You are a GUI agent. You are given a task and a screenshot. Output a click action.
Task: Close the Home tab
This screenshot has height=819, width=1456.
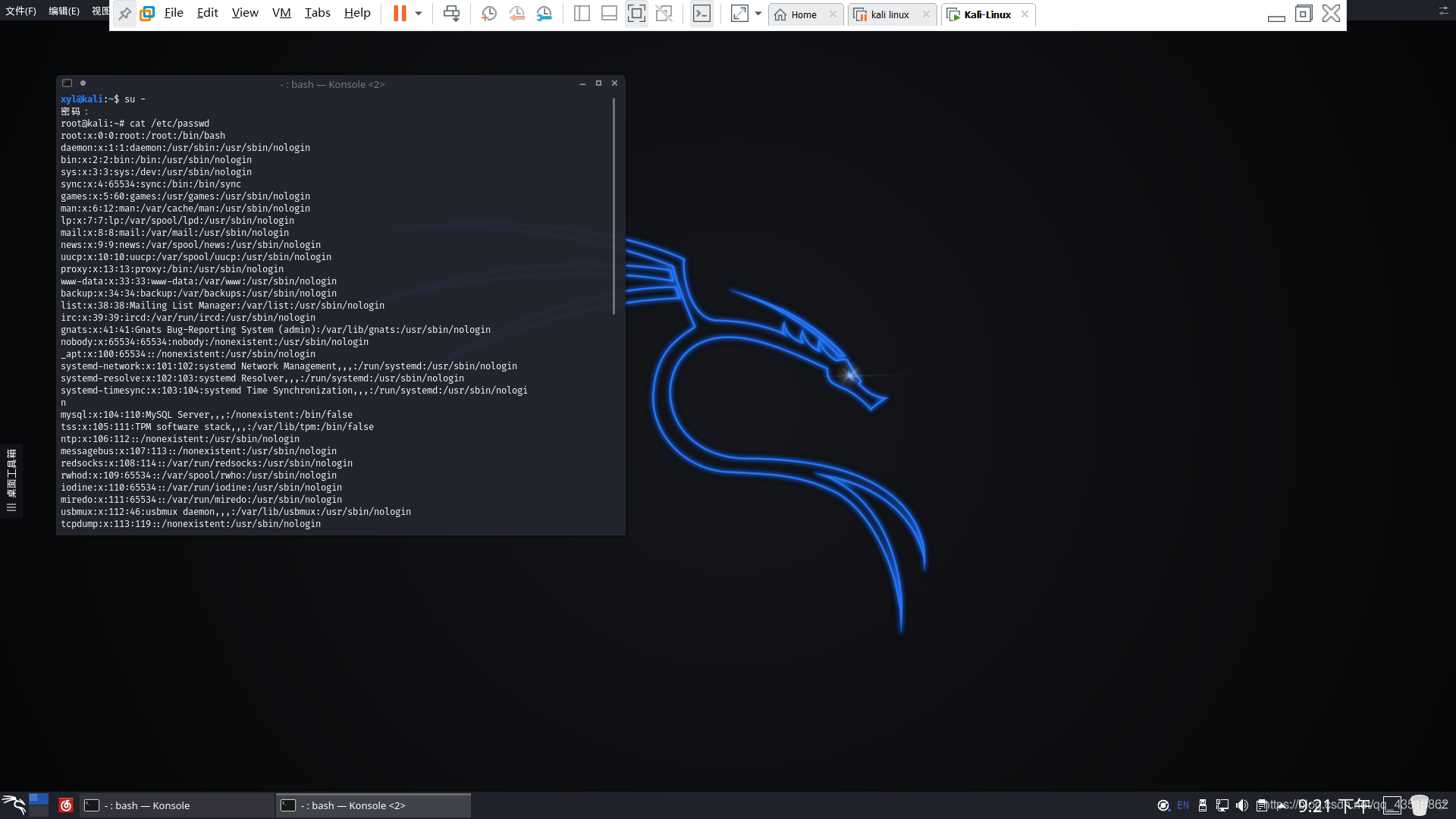[833, 14]
